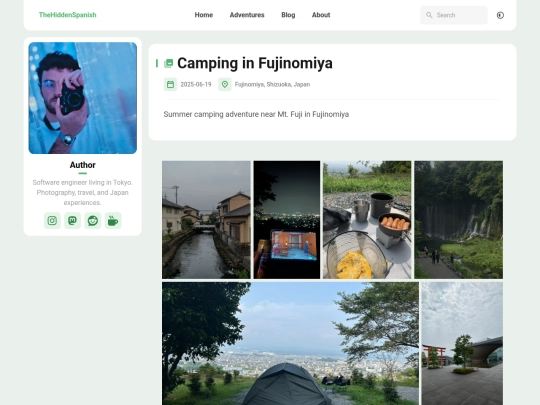Screen dimensions: 540x405
Task: Open the camp cooking food photo
Action: 367,220
